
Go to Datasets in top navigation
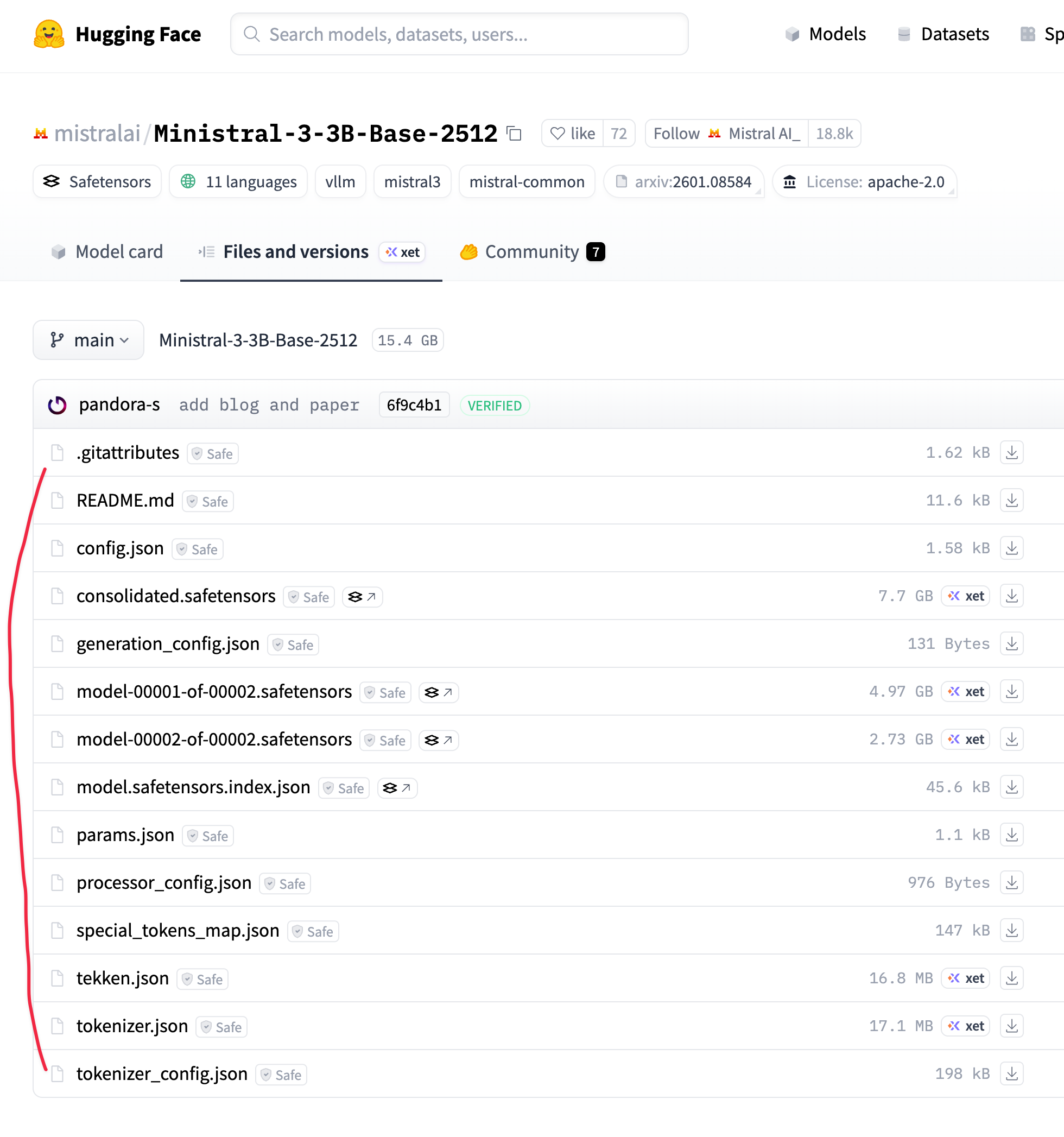point(943,34)
